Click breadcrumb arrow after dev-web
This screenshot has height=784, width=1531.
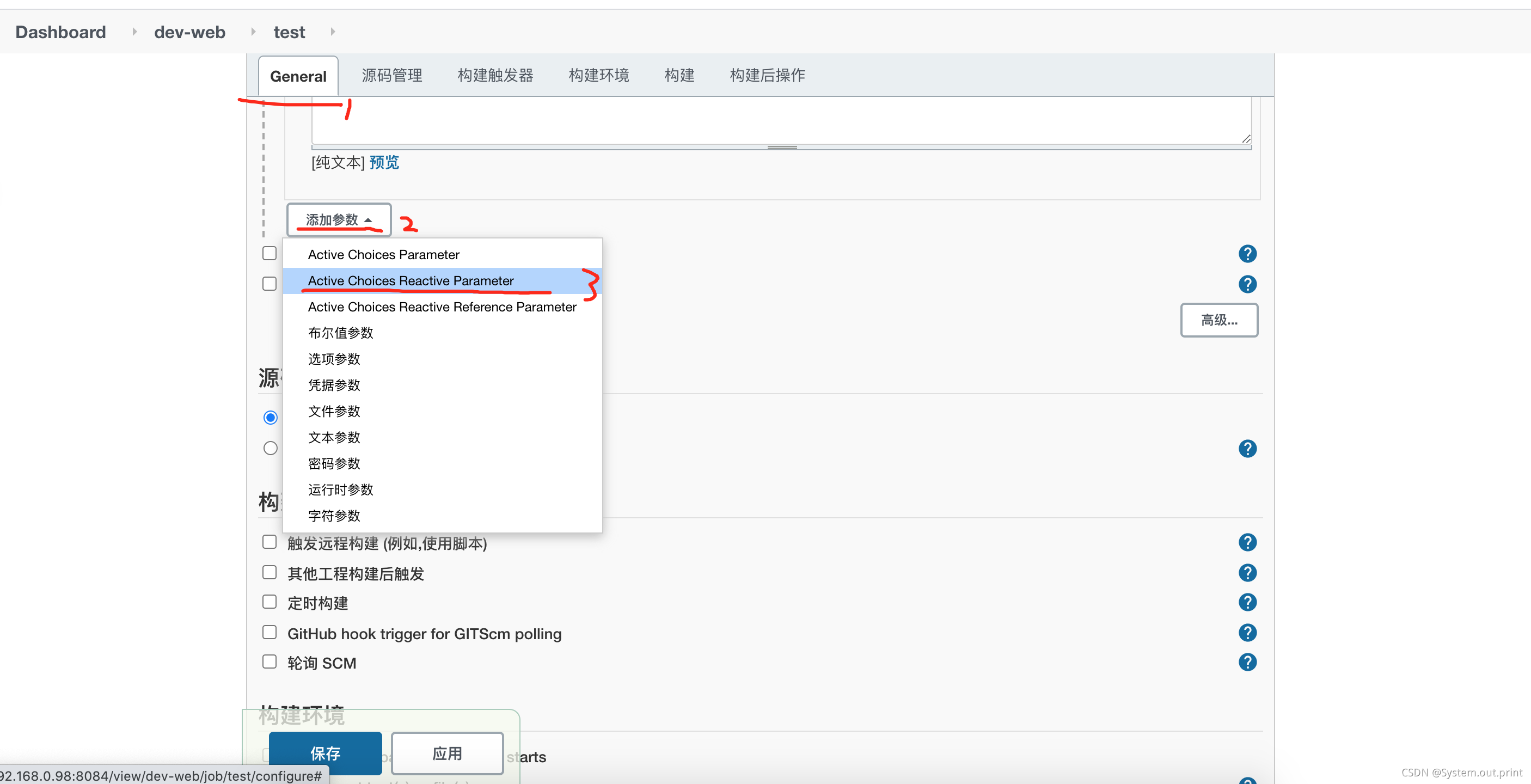(x=253, y=32)
